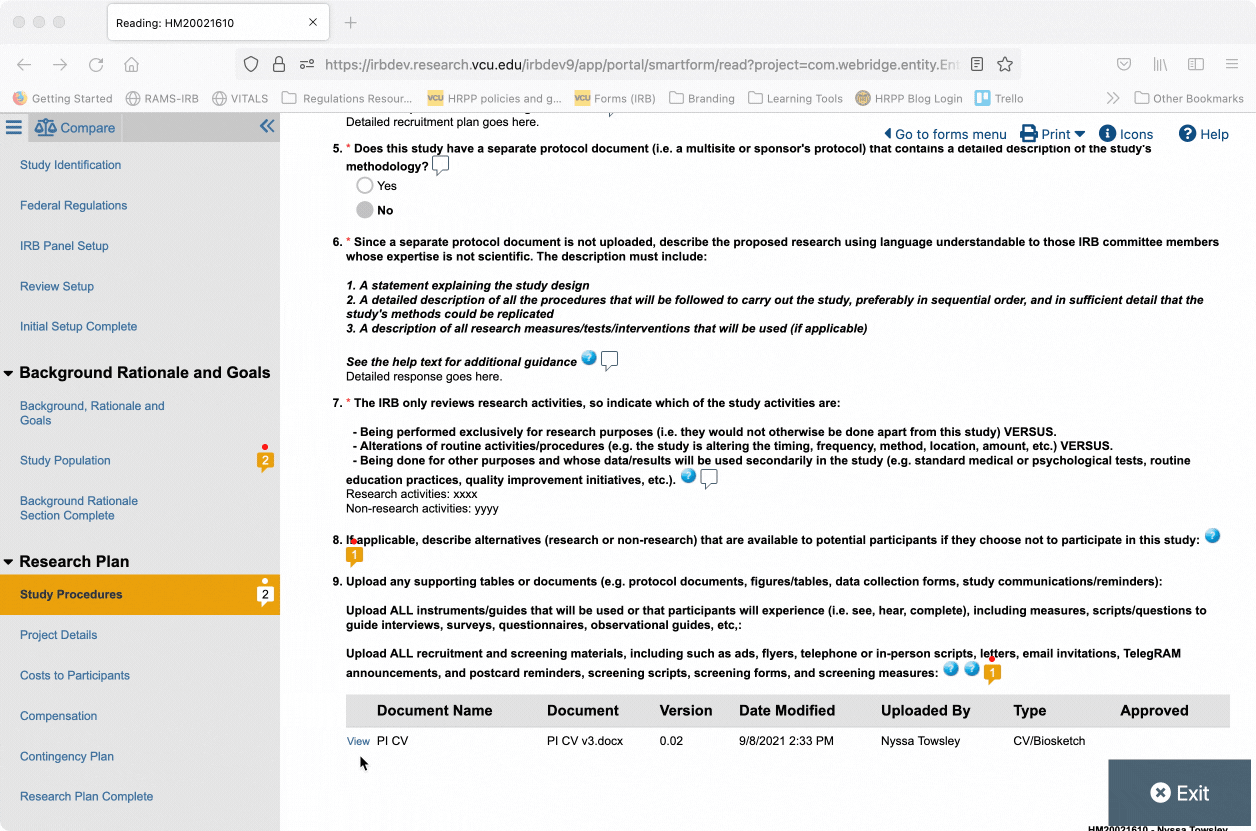Image resolution: width=1256 pixels, height=831 pixels.
Task: Click orange comment flag on question 8
Action: pyautogui.click(x=354, y=555)
